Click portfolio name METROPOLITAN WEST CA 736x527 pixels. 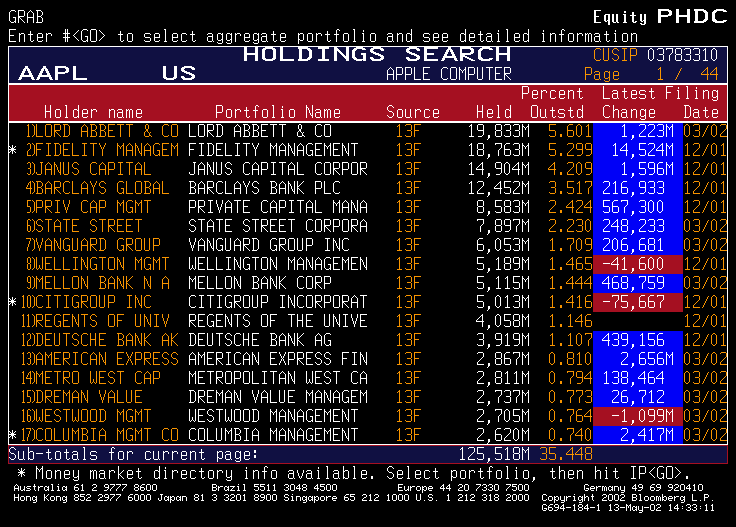coord(278,378)
